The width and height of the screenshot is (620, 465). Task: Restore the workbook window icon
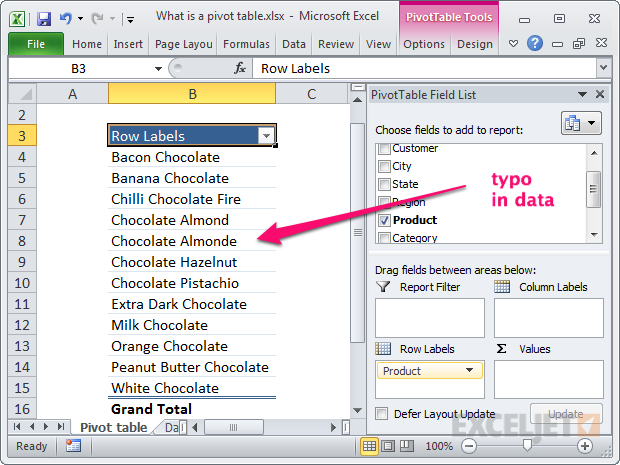coord(579,43)
